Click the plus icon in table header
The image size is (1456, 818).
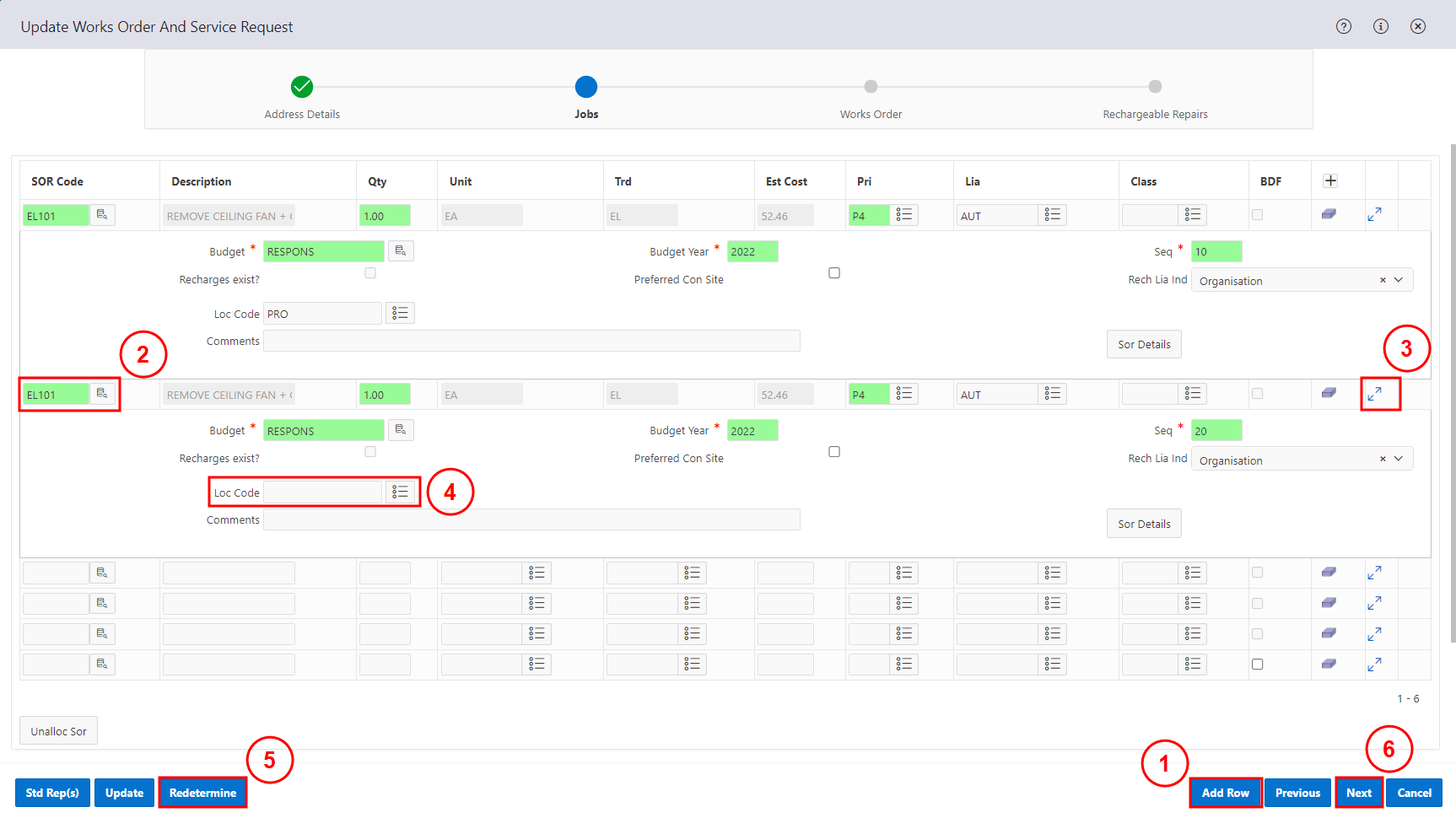coord(1330,180)
